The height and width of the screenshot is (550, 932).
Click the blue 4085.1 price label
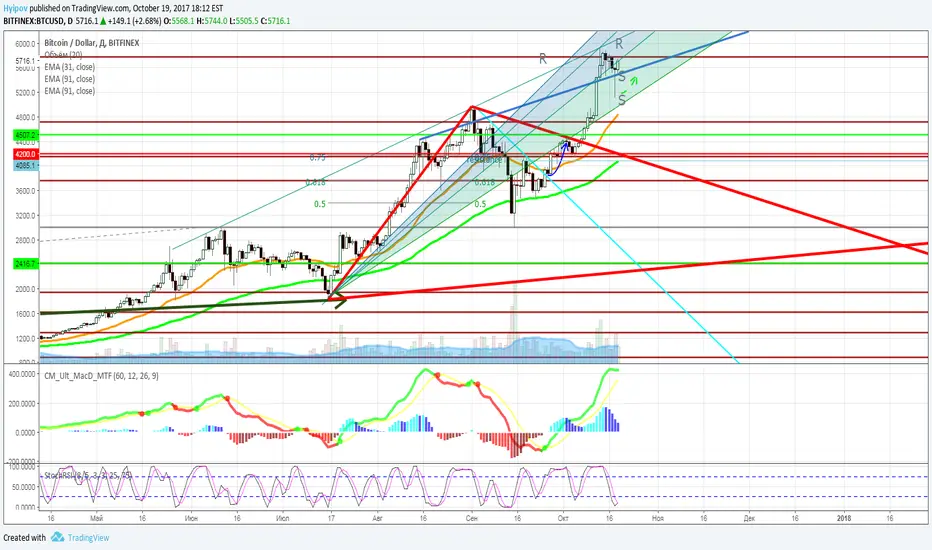[26, 165]
